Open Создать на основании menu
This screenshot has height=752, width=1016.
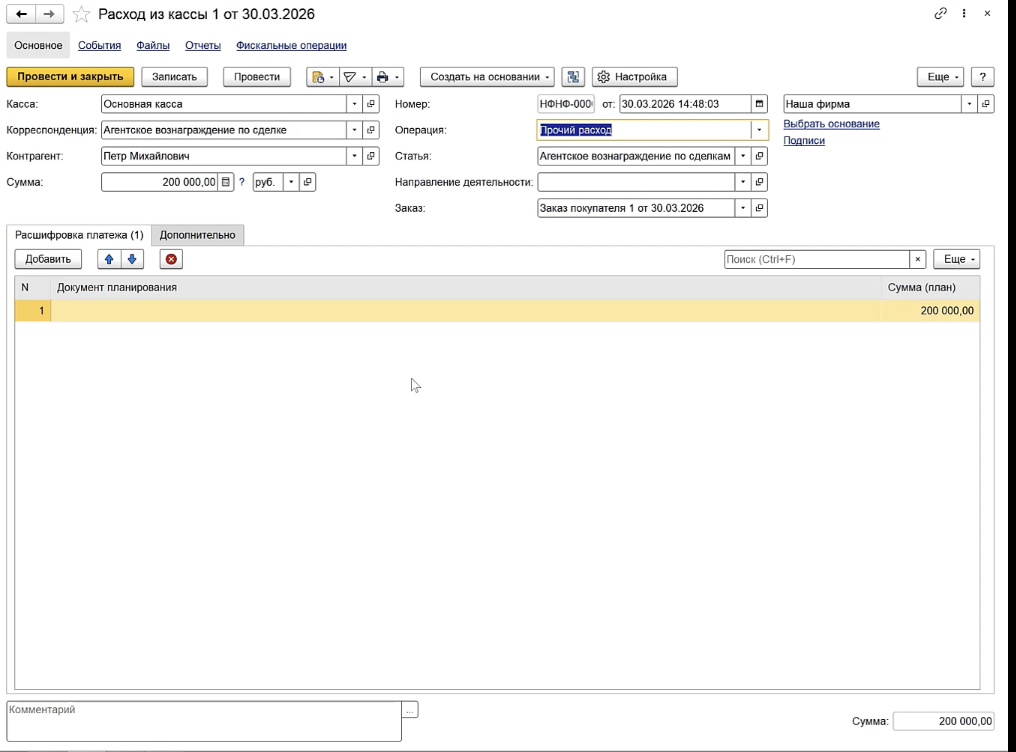(x=487, y=77)
